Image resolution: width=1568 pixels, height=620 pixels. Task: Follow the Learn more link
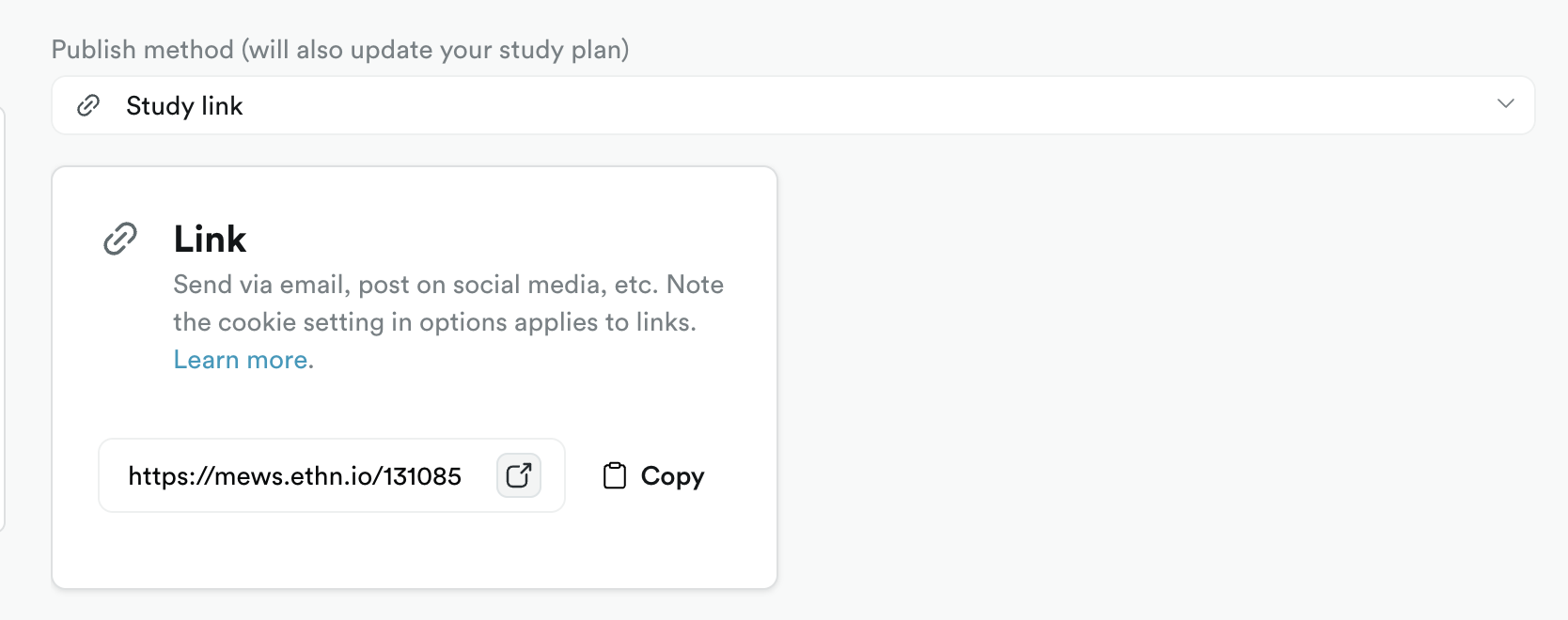coord(241,360)
